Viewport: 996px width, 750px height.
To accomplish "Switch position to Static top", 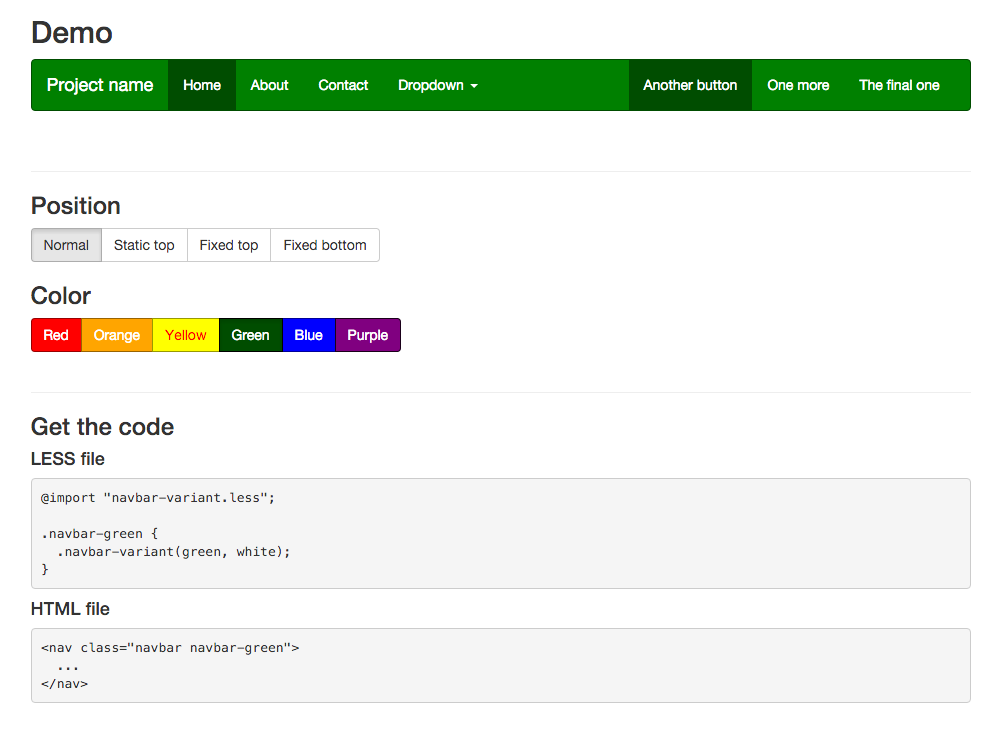I will tap(144, 245).
